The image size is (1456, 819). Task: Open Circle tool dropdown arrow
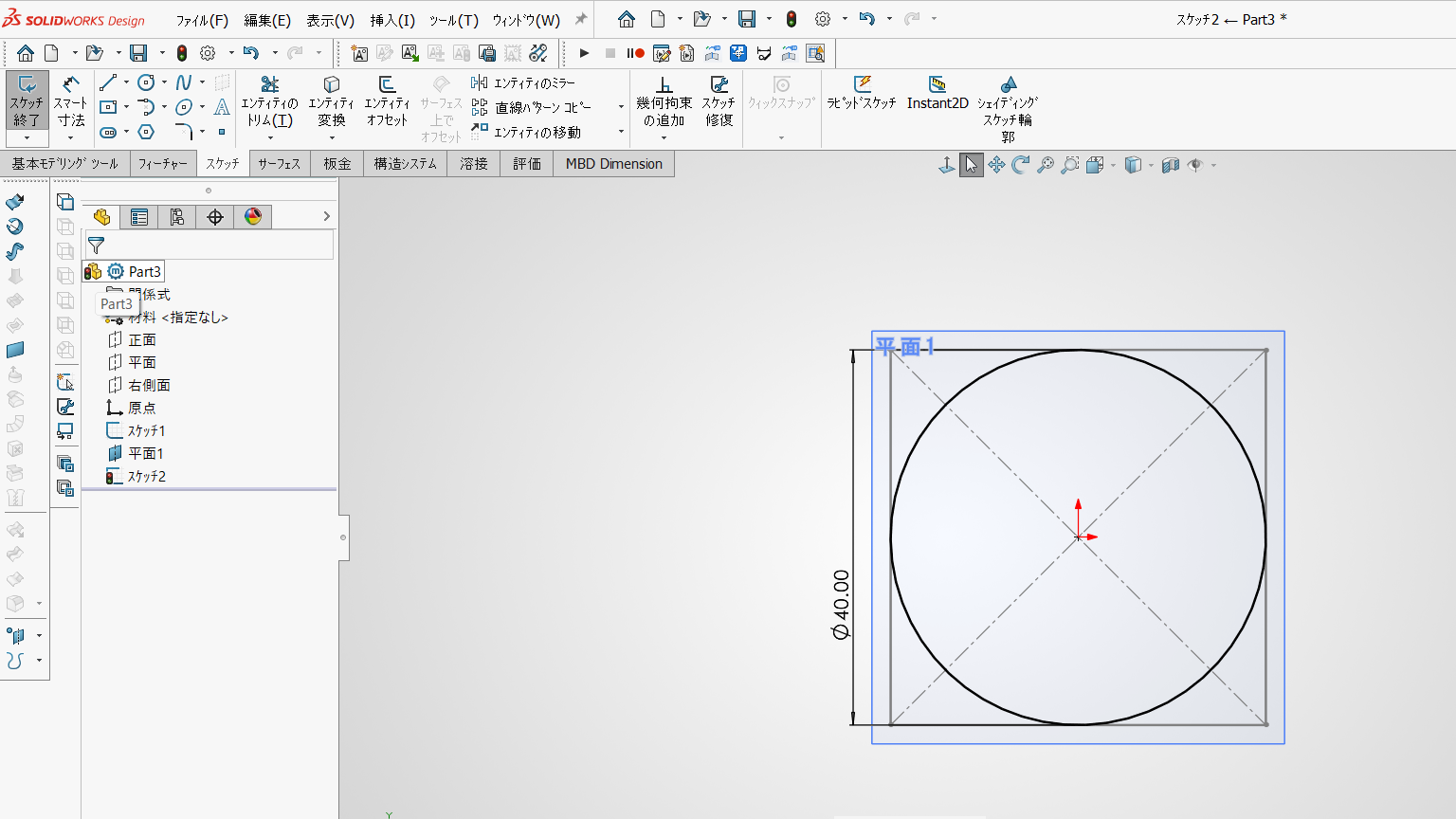(164, 82)
